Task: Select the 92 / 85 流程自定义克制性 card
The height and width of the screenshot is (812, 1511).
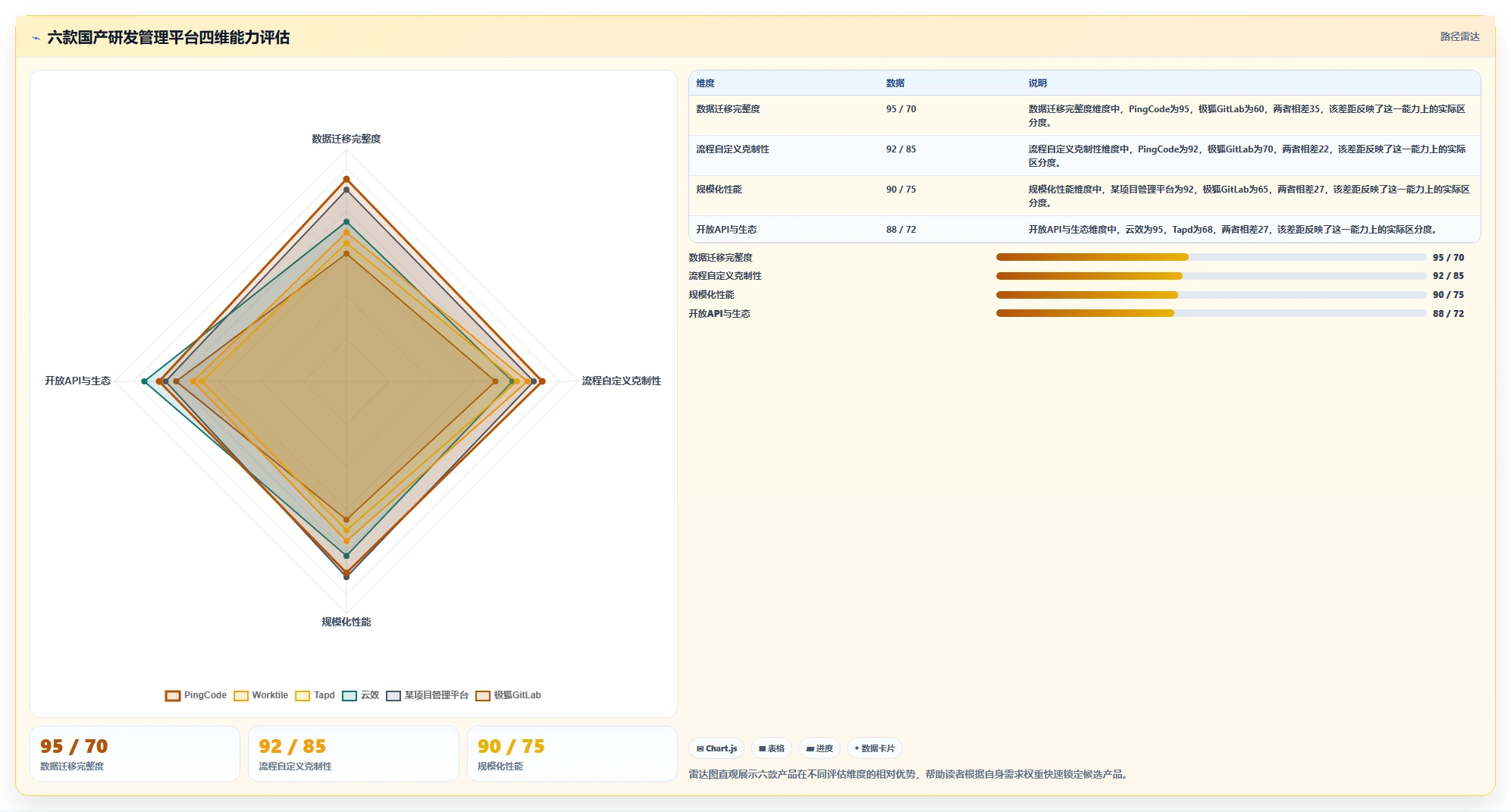Action: [x=353, y=754]
